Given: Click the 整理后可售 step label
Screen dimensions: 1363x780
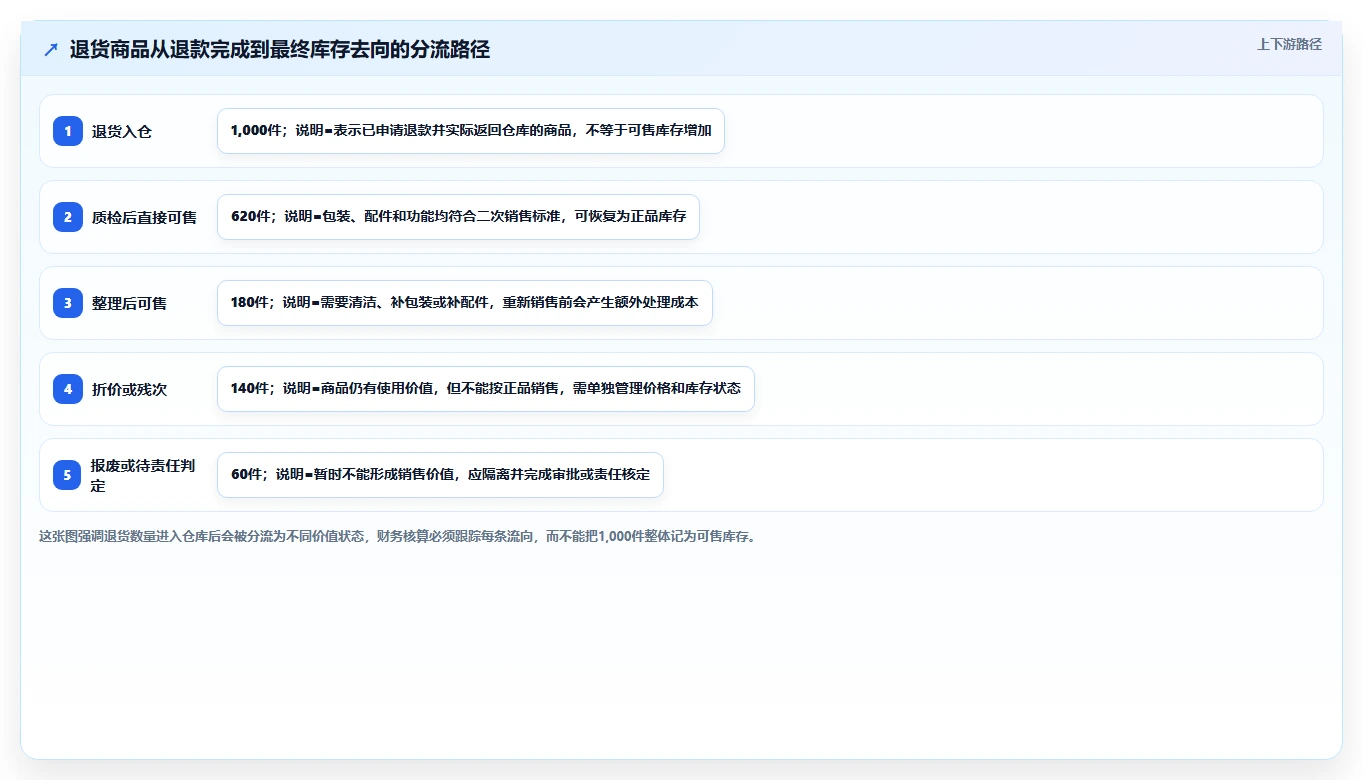Looking at the screenshot, I should click(129, 303).
